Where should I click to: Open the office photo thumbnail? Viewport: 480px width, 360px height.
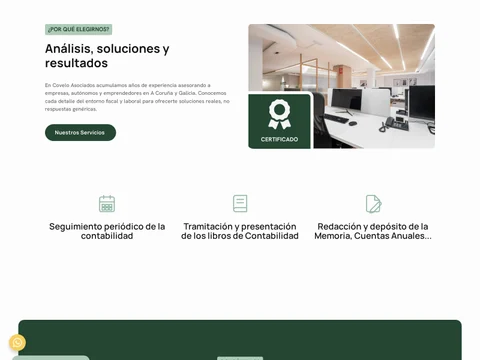click(x=342, y=86)
